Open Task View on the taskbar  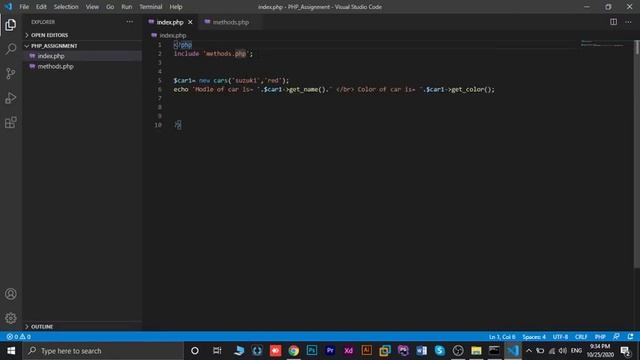(217, 351)
